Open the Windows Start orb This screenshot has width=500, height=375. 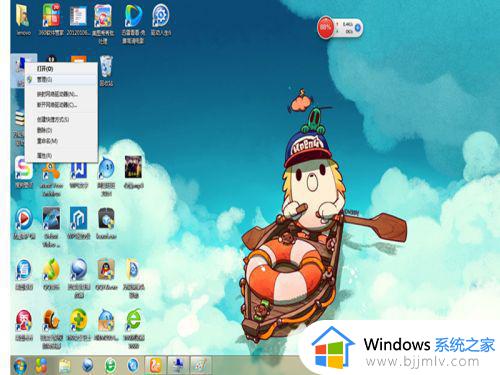(20, 366)
